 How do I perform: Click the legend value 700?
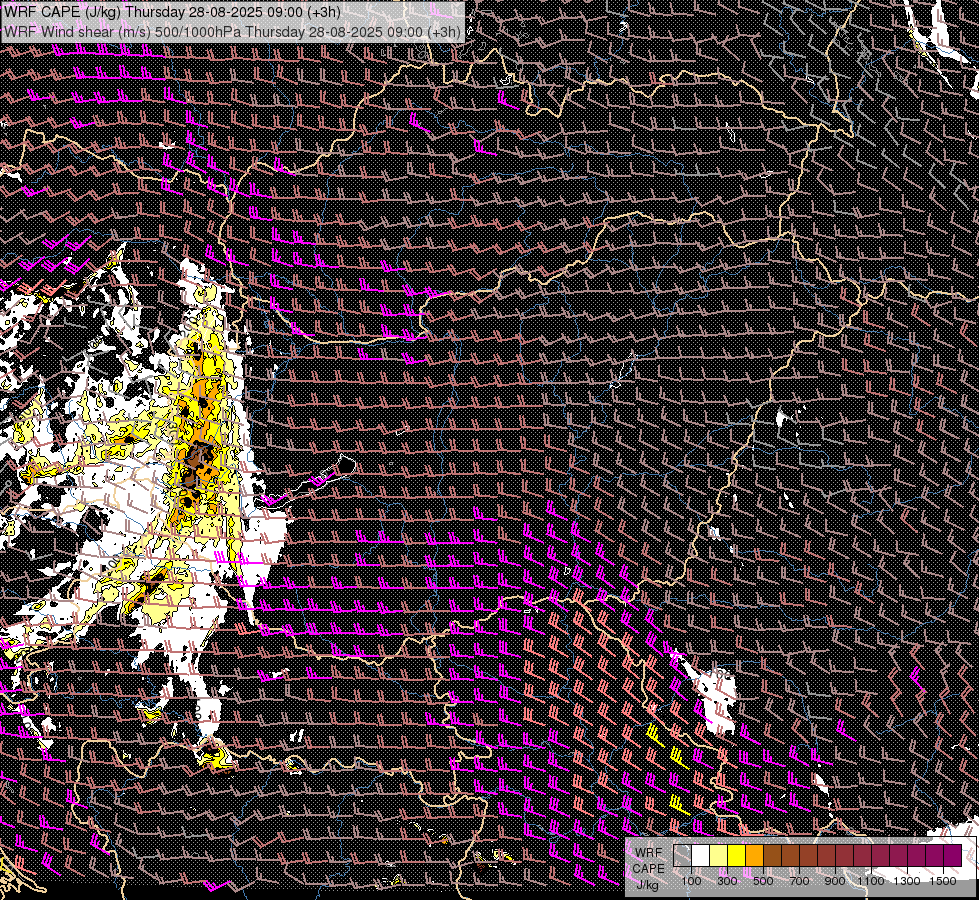pyautogui.click(x=800, y=881)
